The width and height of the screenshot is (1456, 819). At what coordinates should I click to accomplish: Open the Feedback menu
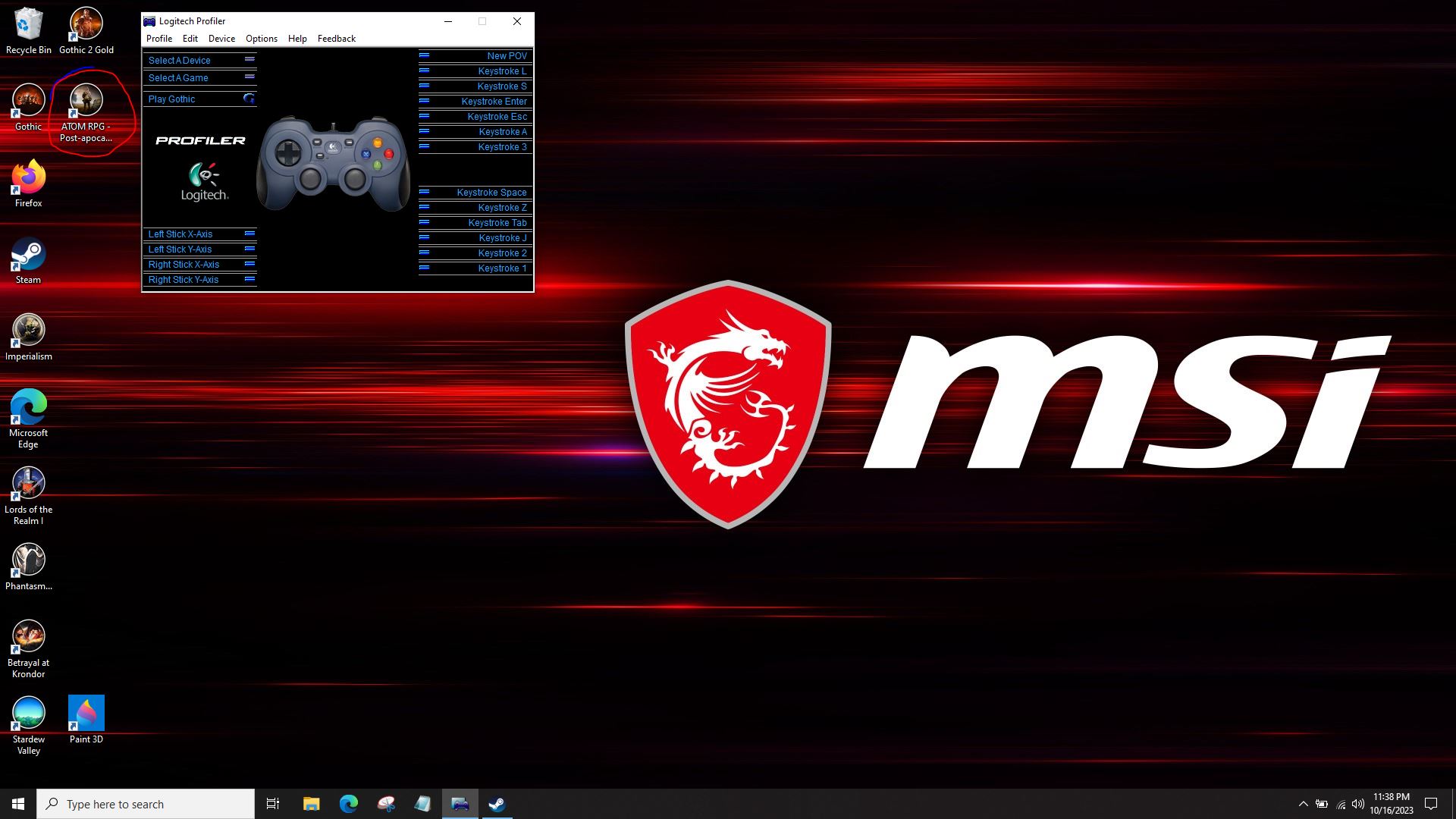(x=337, y=39)
